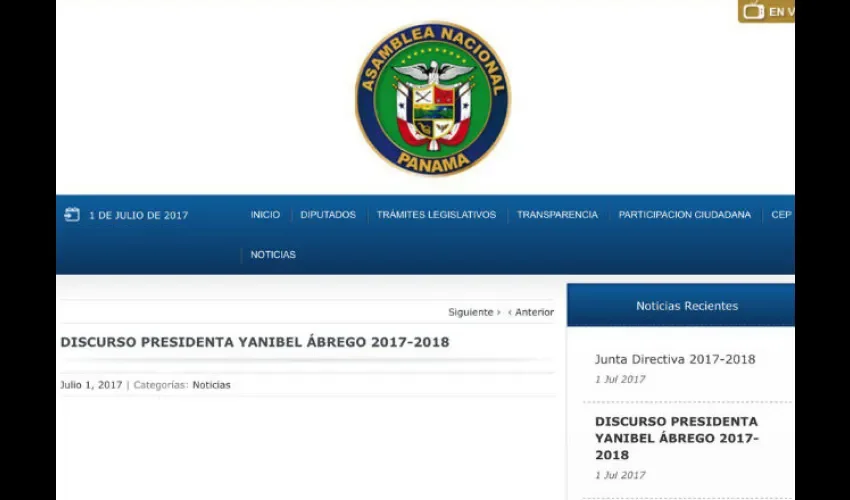Click the main article title heading
The height and width of the screenshot is (500, 850).
pyautogui.click(x=255, y=342)
